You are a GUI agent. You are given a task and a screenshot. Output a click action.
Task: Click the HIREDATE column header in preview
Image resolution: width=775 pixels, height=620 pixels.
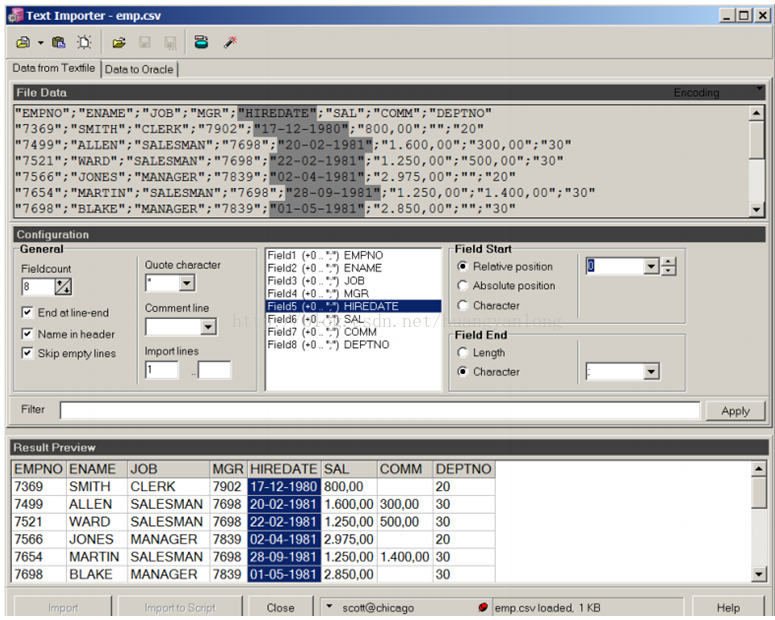click(x=284, y=469)
